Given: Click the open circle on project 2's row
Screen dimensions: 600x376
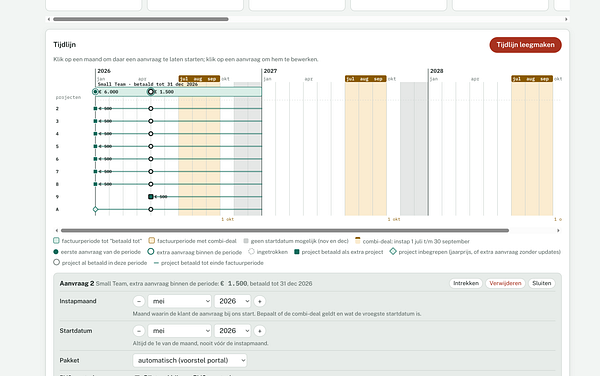Looking at the screenshot, I should [x=151, y=109].
